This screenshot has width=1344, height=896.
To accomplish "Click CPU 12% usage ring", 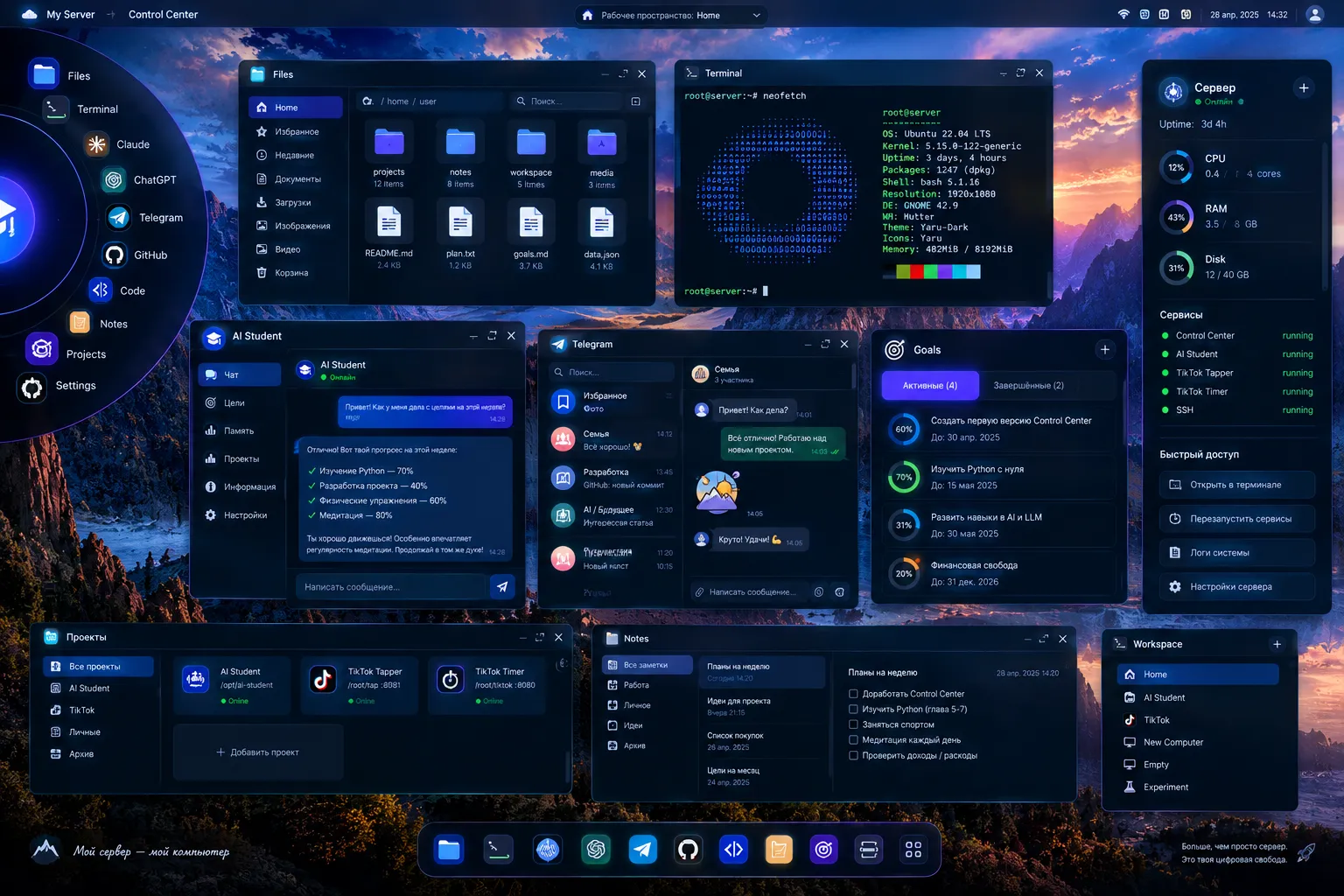I will pos(1176,167).
